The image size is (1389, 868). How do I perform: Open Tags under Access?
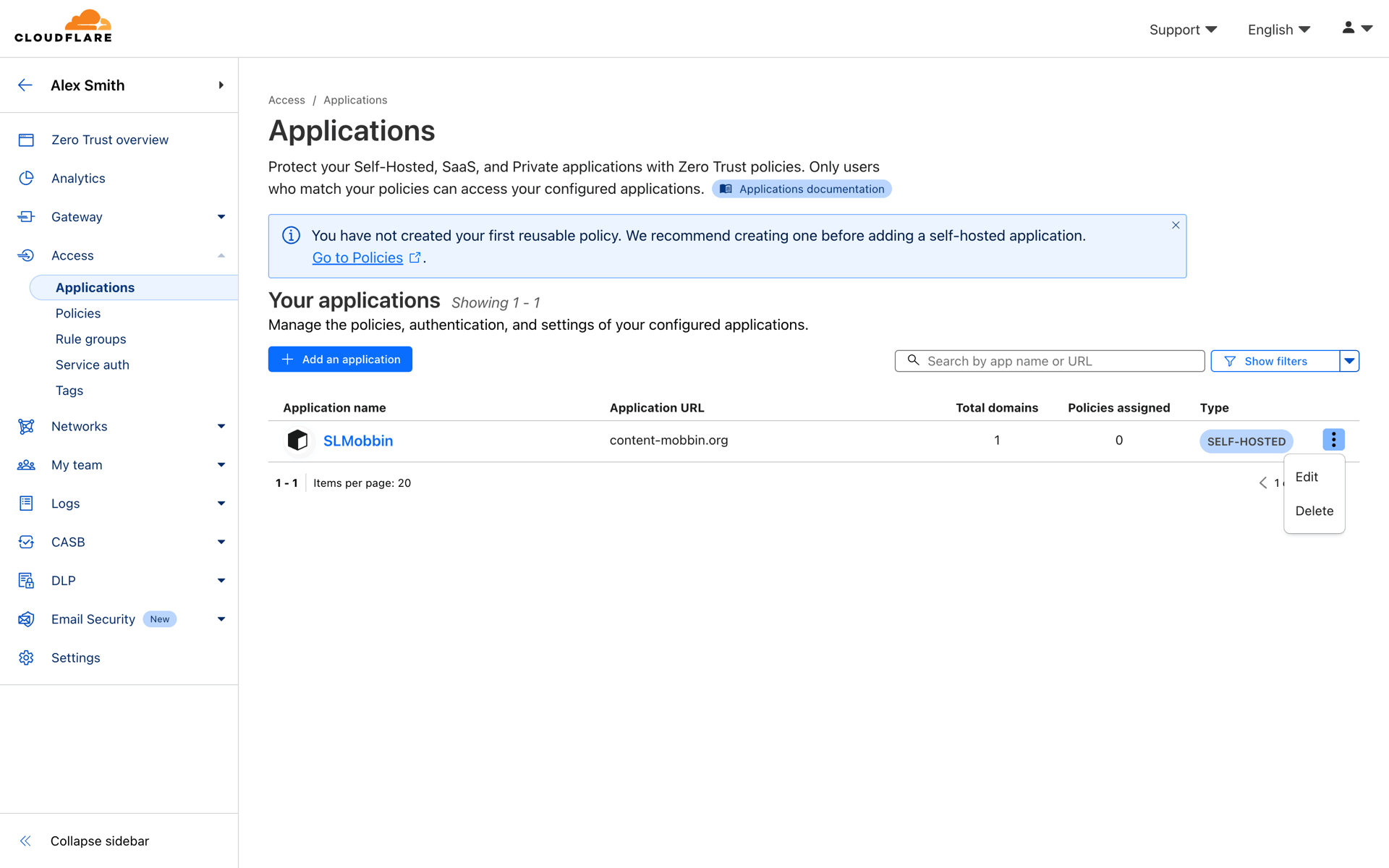tap(69, 391)
